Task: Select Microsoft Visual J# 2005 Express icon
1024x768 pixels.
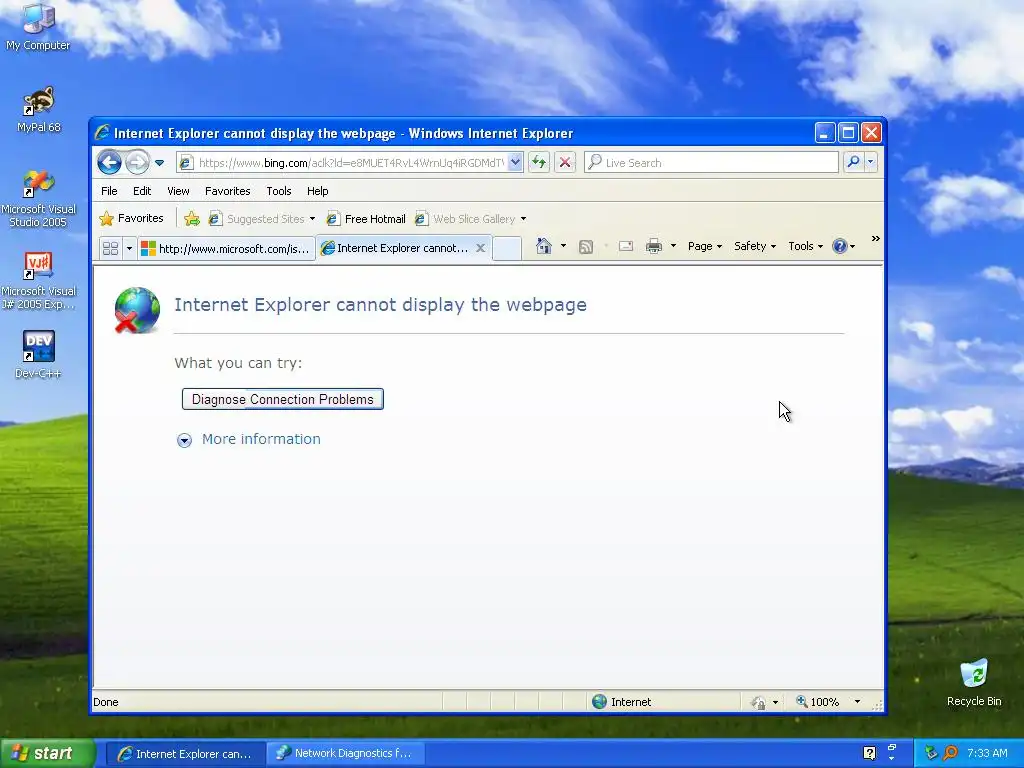Action: tap(38, 281)
